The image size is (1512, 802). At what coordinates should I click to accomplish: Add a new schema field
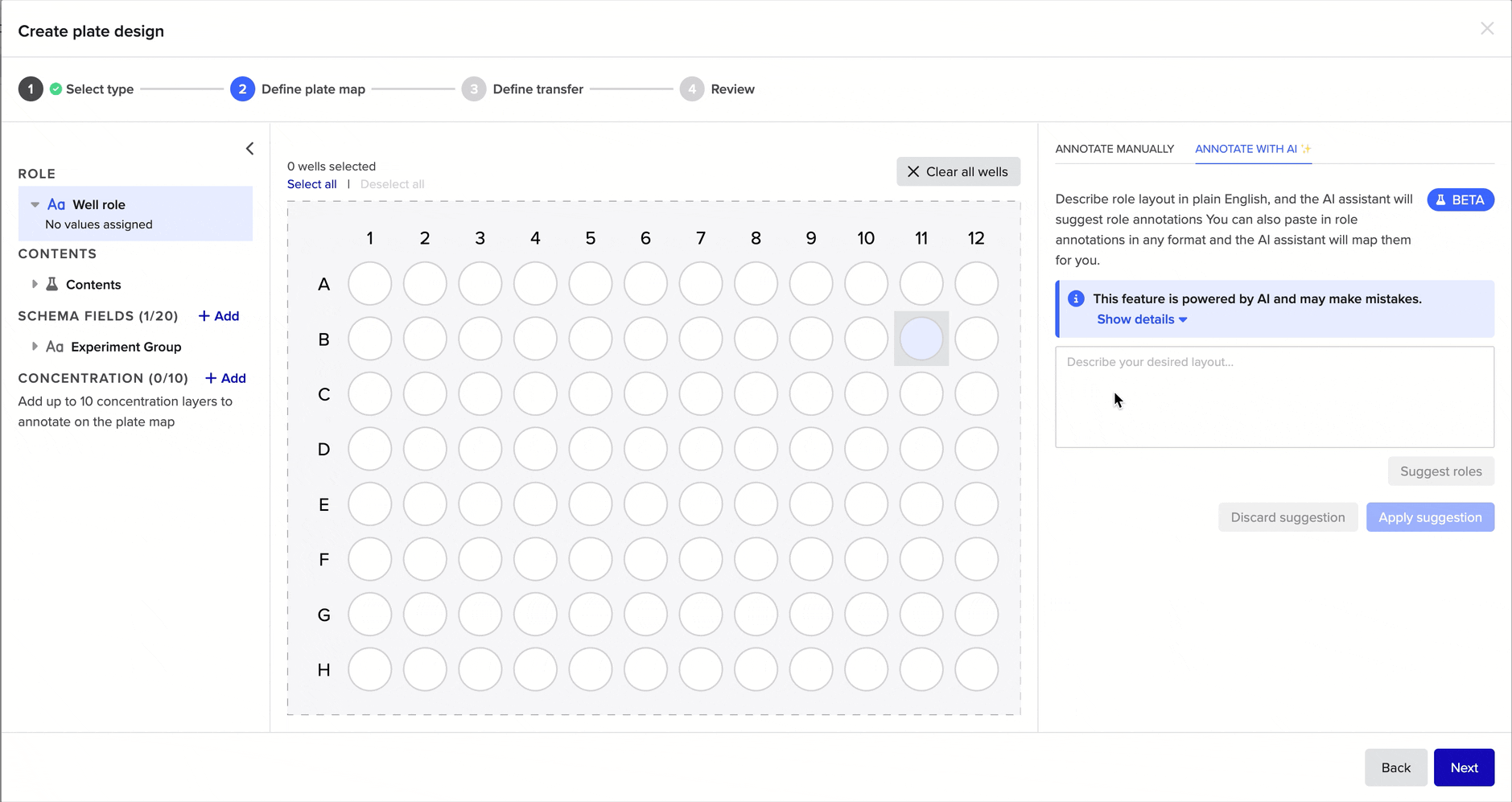[219, 316]
